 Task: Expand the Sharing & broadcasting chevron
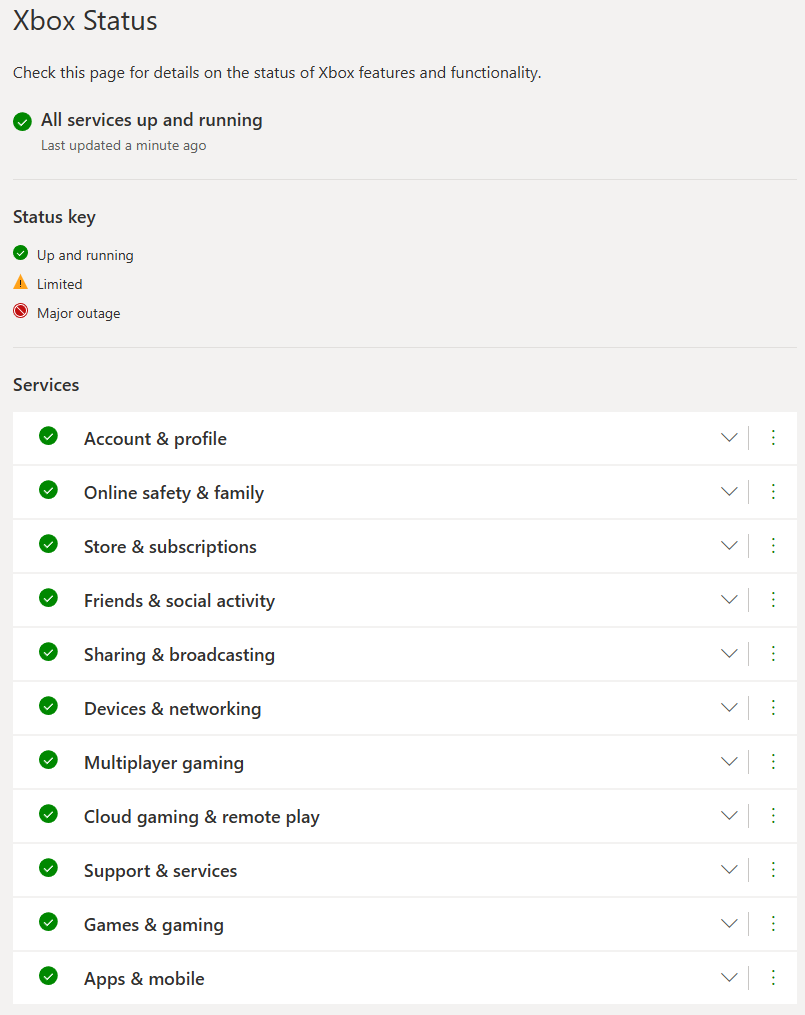(729, 654)
